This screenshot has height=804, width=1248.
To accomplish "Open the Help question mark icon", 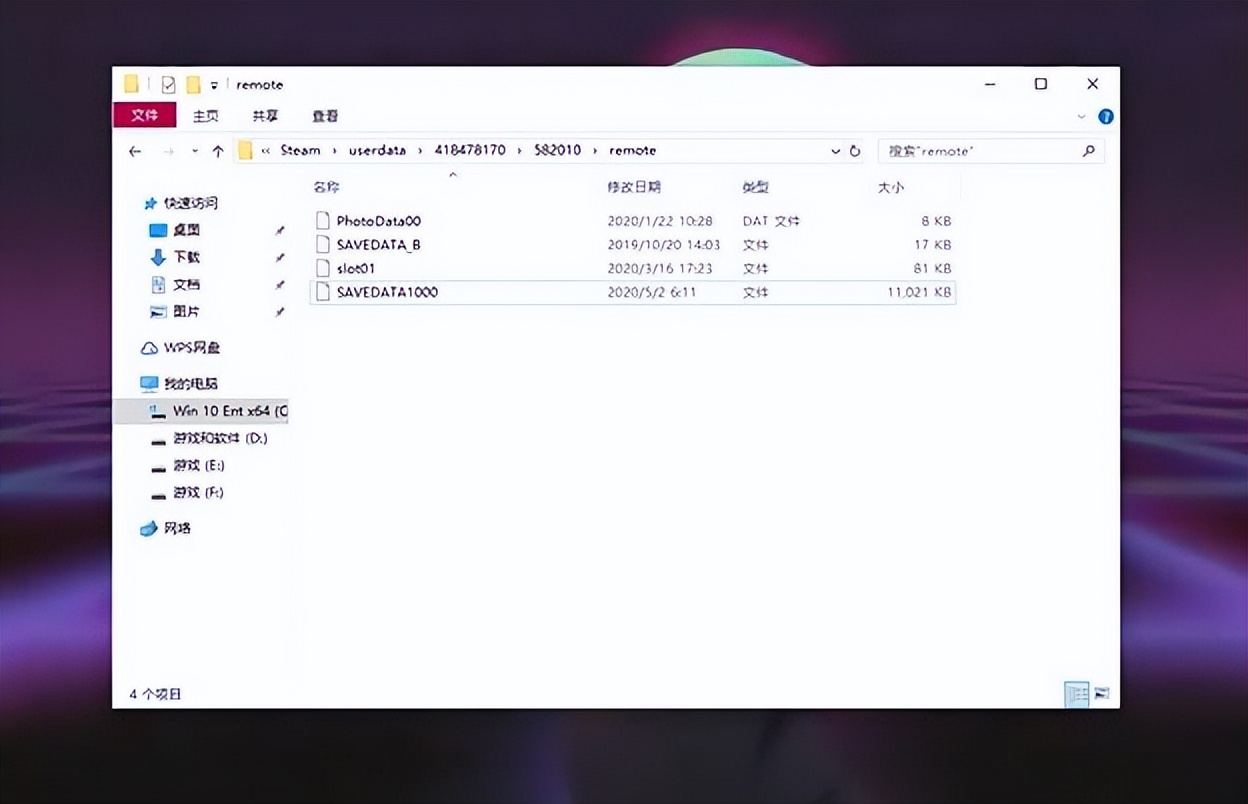I will [x=1105, y=116].
